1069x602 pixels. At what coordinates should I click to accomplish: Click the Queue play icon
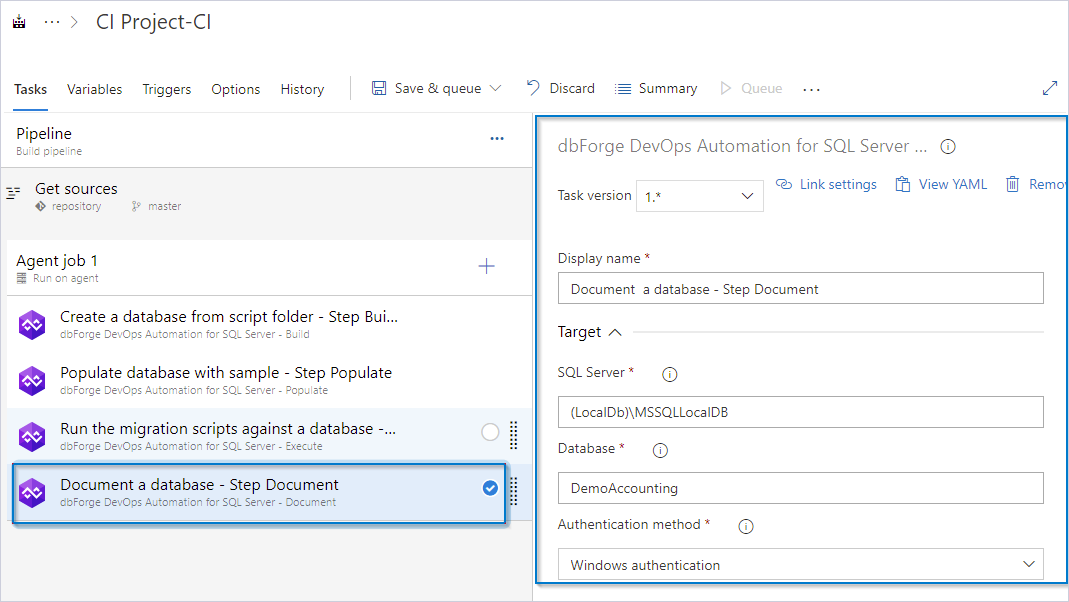pyautogui.click(x=725, y=89)
